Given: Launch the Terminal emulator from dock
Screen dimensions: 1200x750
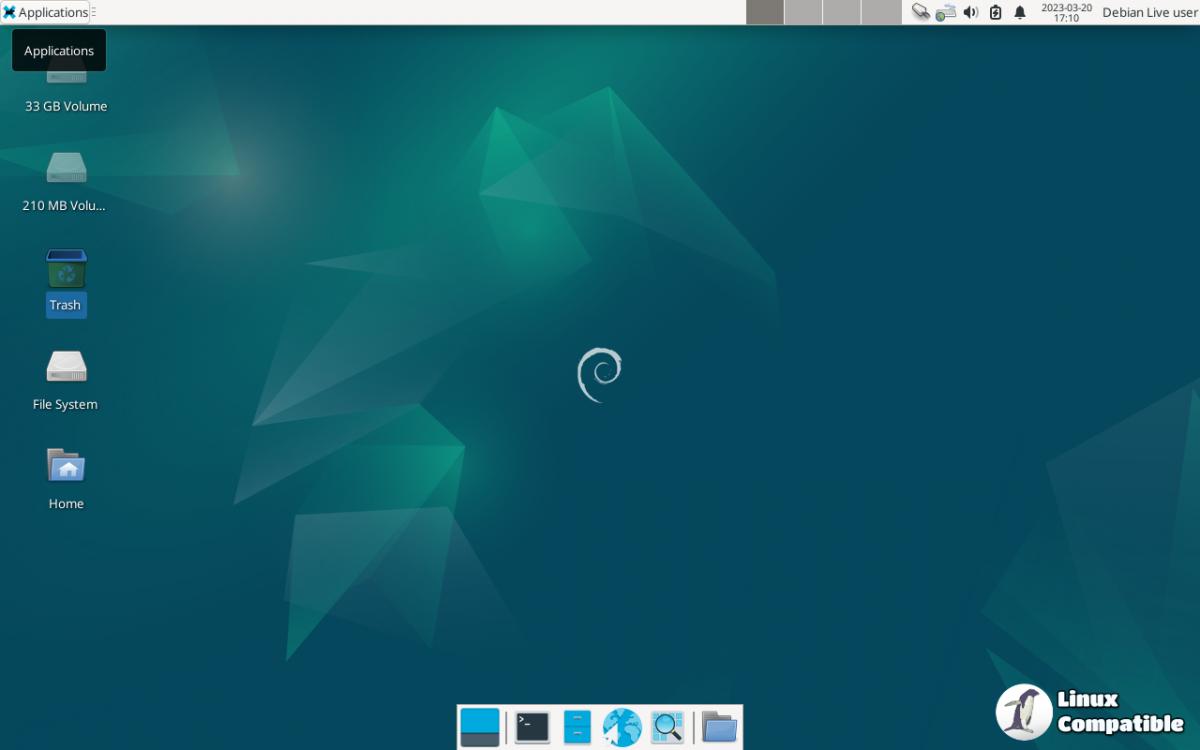Looking at the screenshot, I should [532, 727].
